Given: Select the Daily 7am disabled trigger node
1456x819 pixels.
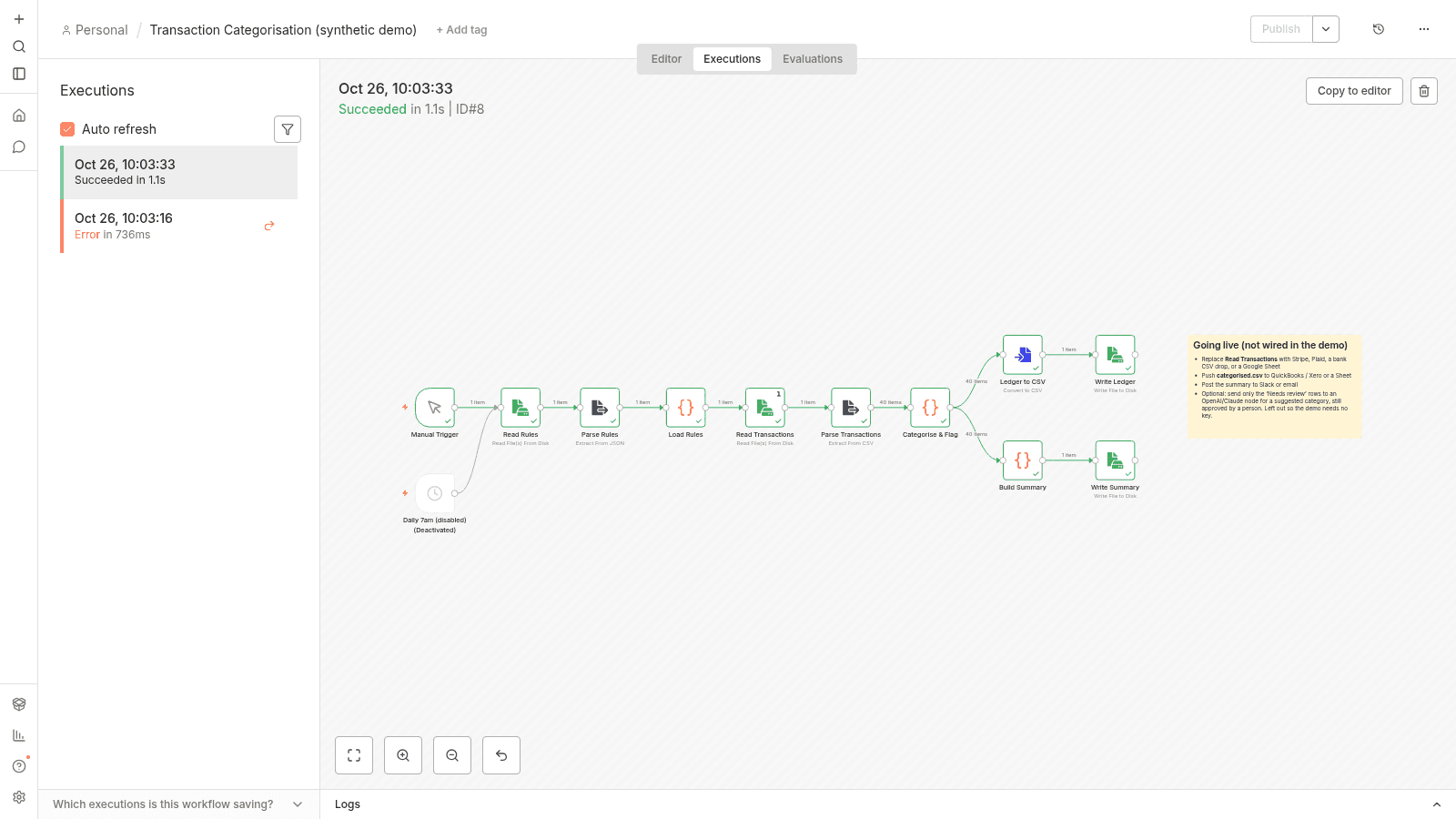Looking at the screenshot, I should pyautogui.click(x=435, y=493).
